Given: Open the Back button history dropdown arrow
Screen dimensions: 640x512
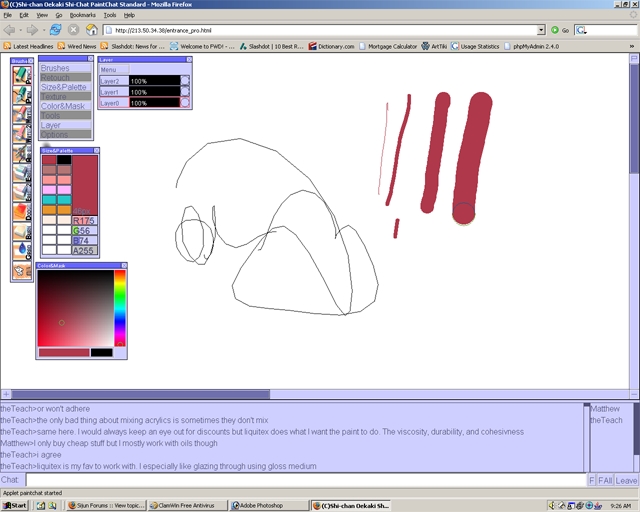Looking at the screenshot, I should [x=20, y=30].
